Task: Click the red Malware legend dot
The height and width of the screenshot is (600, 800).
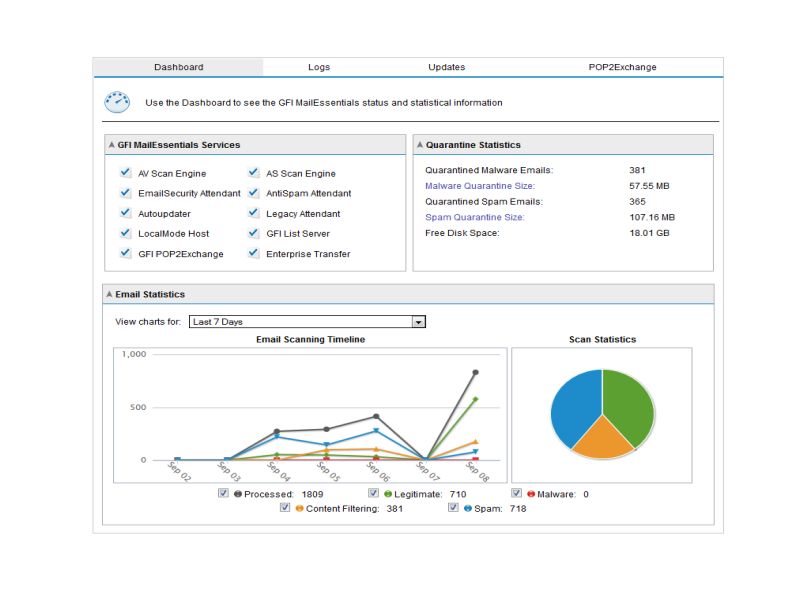Action: point(531,494)
